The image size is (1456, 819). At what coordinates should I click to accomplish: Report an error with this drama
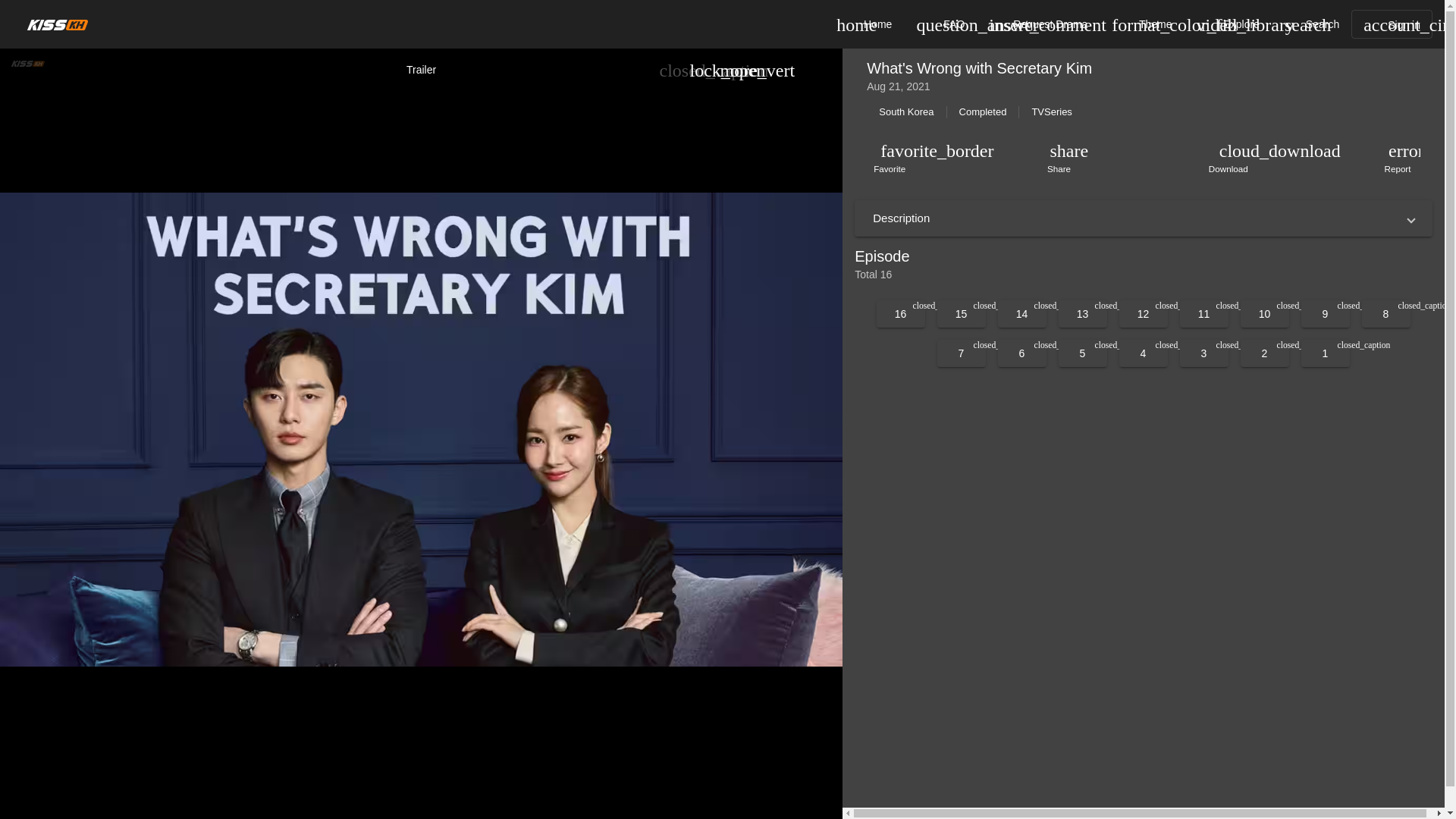coord(1398,158)
